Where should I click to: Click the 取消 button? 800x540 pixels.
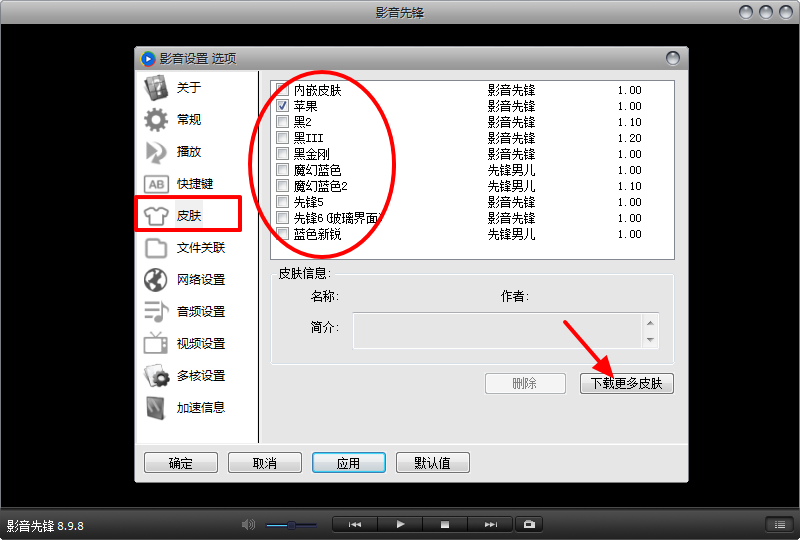265,463
